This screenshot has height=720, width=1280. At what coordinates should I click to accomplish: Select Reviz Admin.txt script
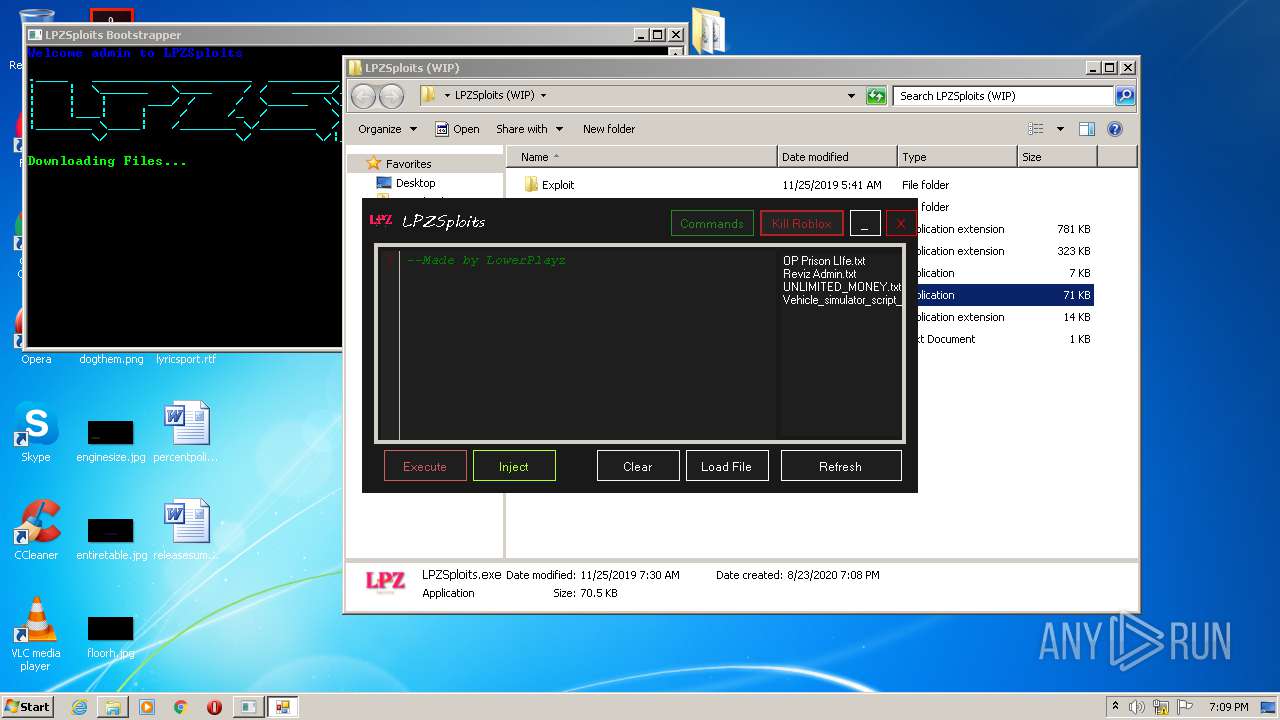pos(820,274)
